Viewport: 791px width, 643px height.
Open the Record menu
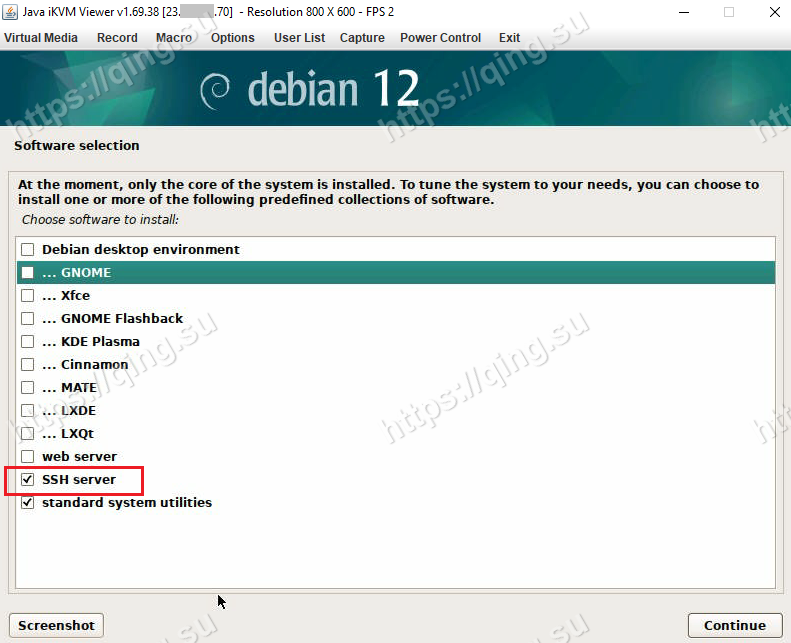(x=117, y=38)
